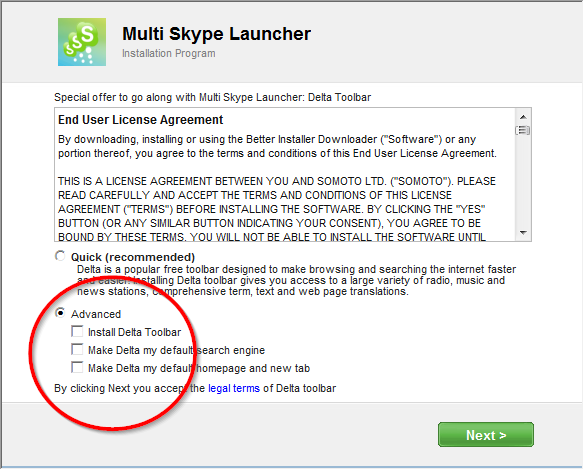584x470 pixels.
Task: Click the empty scrollbar track below the thumb
Action: click(523, 181)
